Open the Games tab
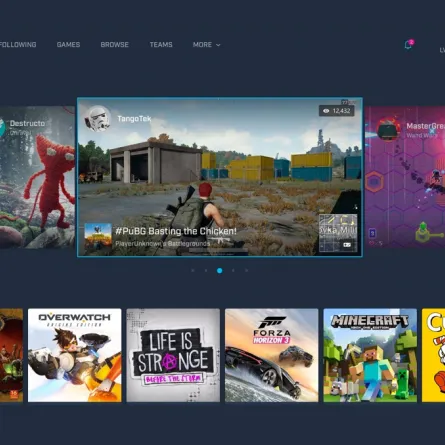Viewport: 445px width, 445px height. coord(68,45)
